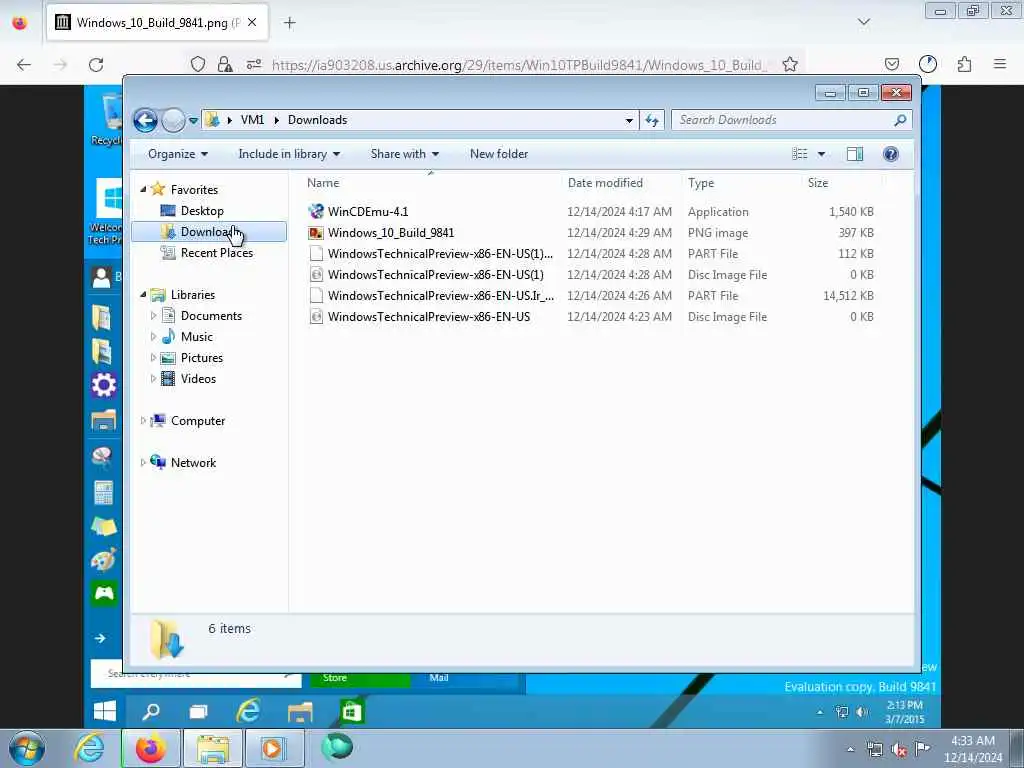Screen dimensions: 1024x768
Task: Open Firefox Pocket save icon
Action: 892,64
